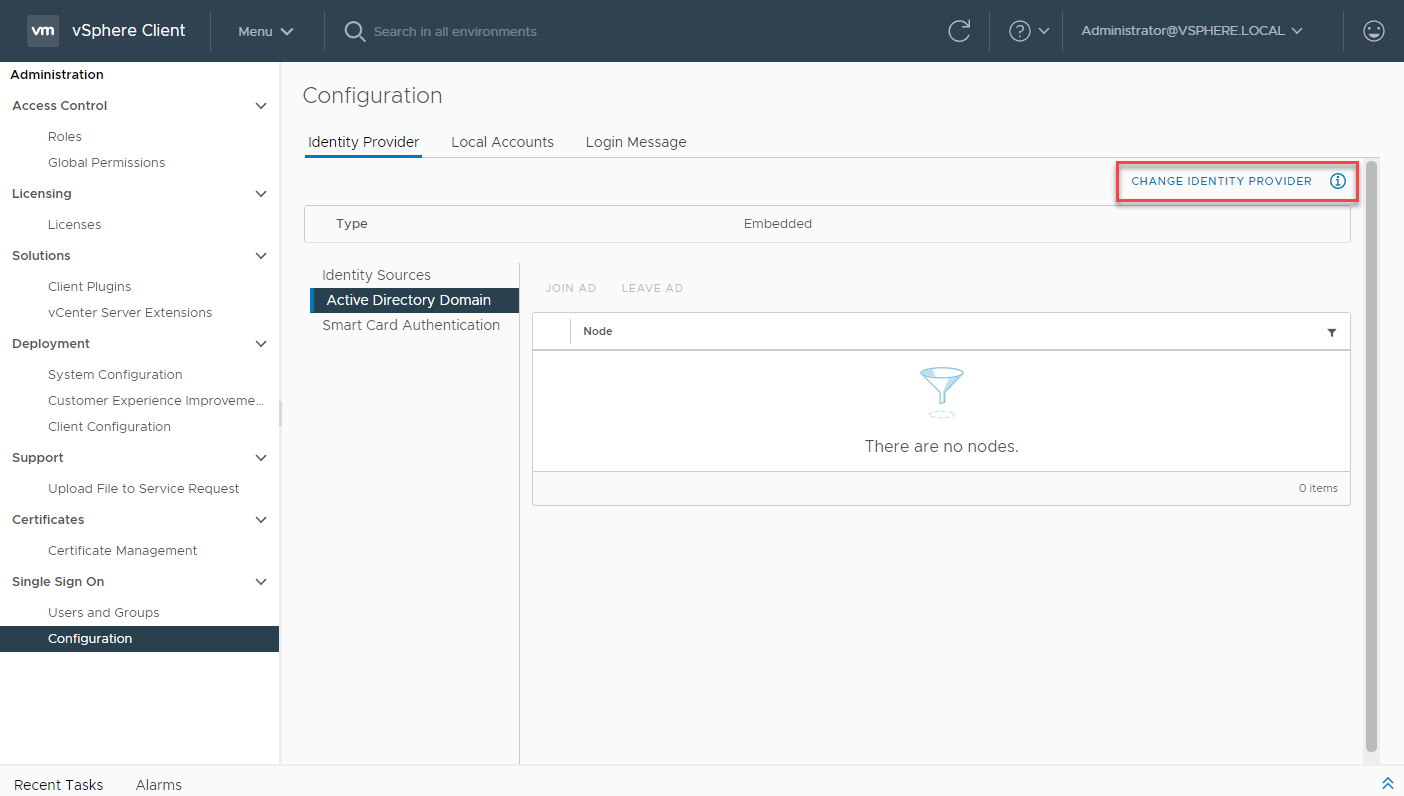Open Client Configuration
This screenshot has height=796, width=1404.
point(109,427)
